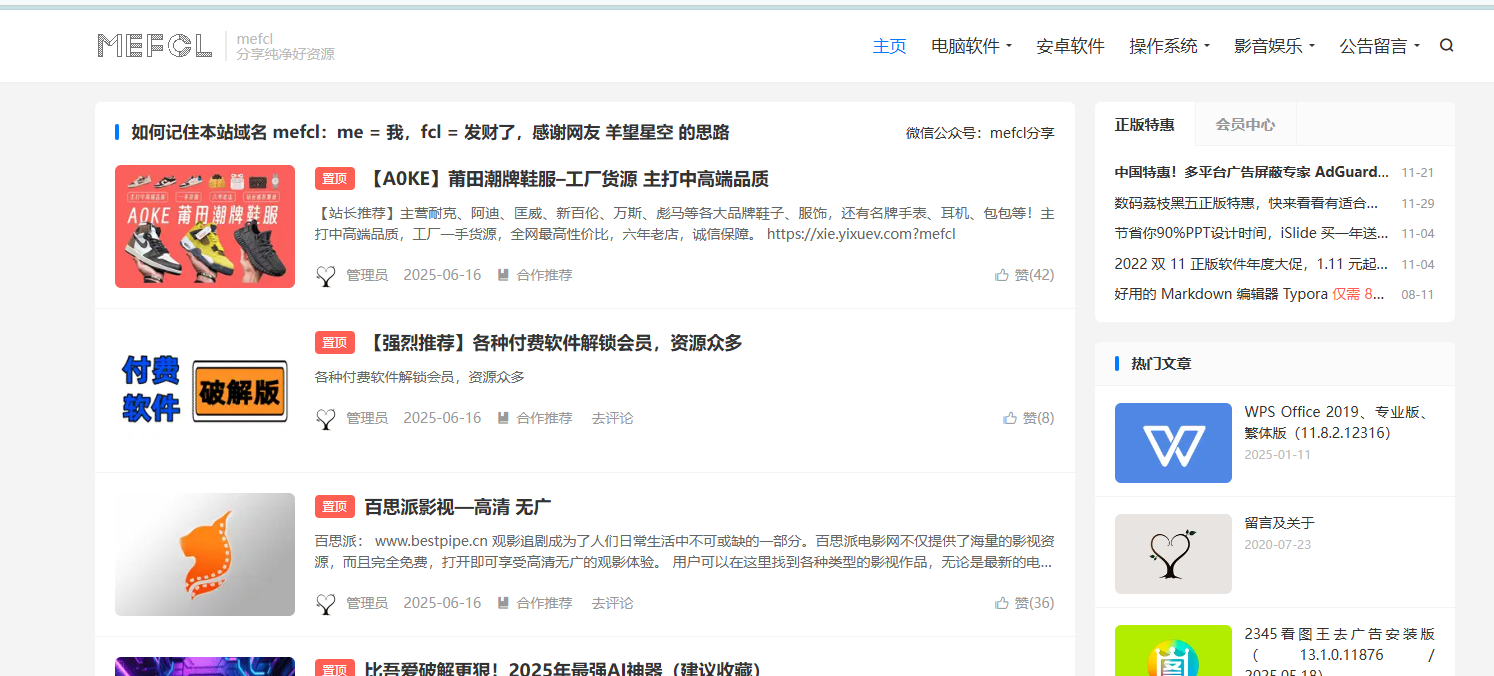Click category book icon in 各种付费软件 row

[503, 418]
